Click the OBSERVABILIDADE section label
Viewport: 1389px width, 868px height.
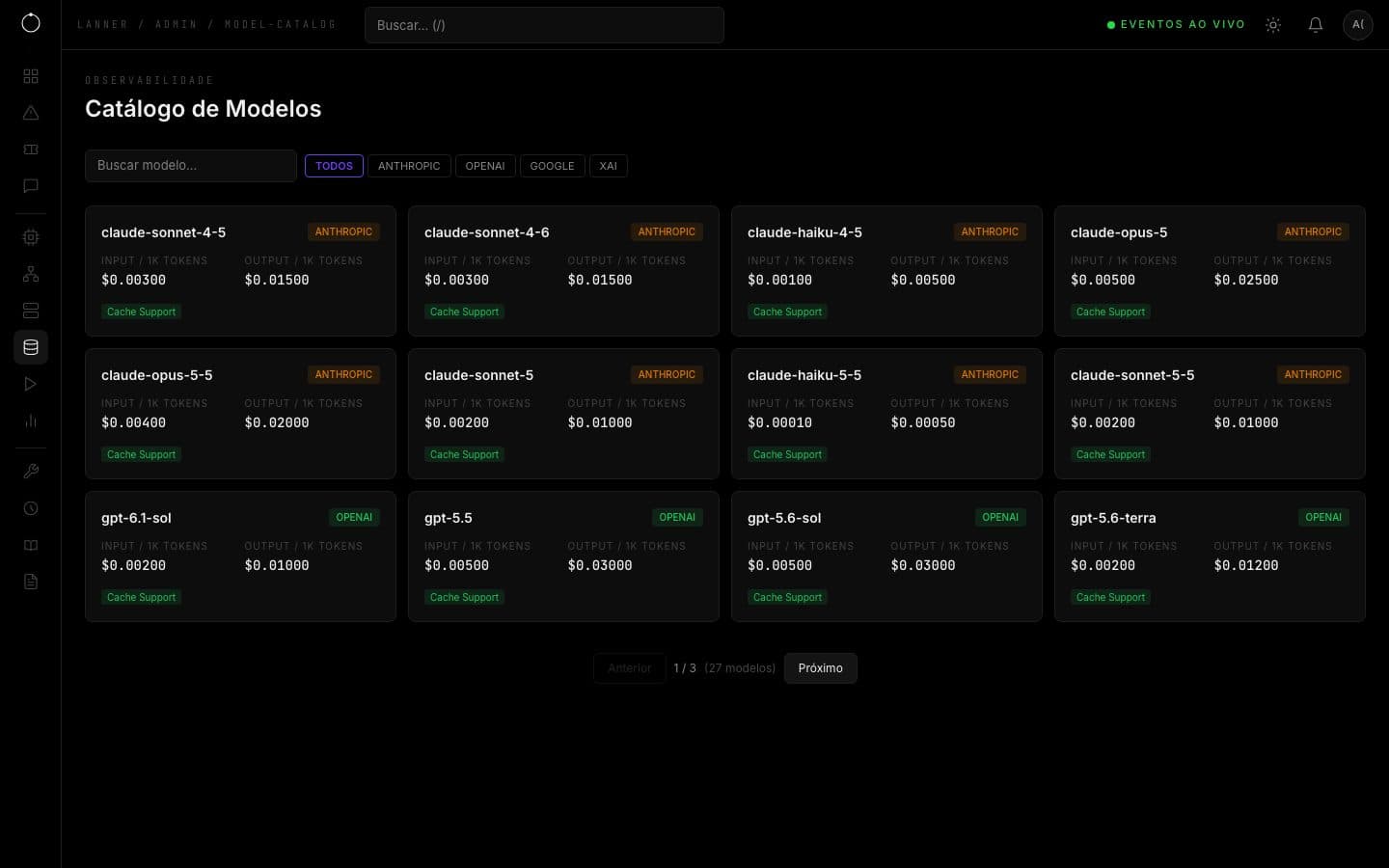point(150,80)
